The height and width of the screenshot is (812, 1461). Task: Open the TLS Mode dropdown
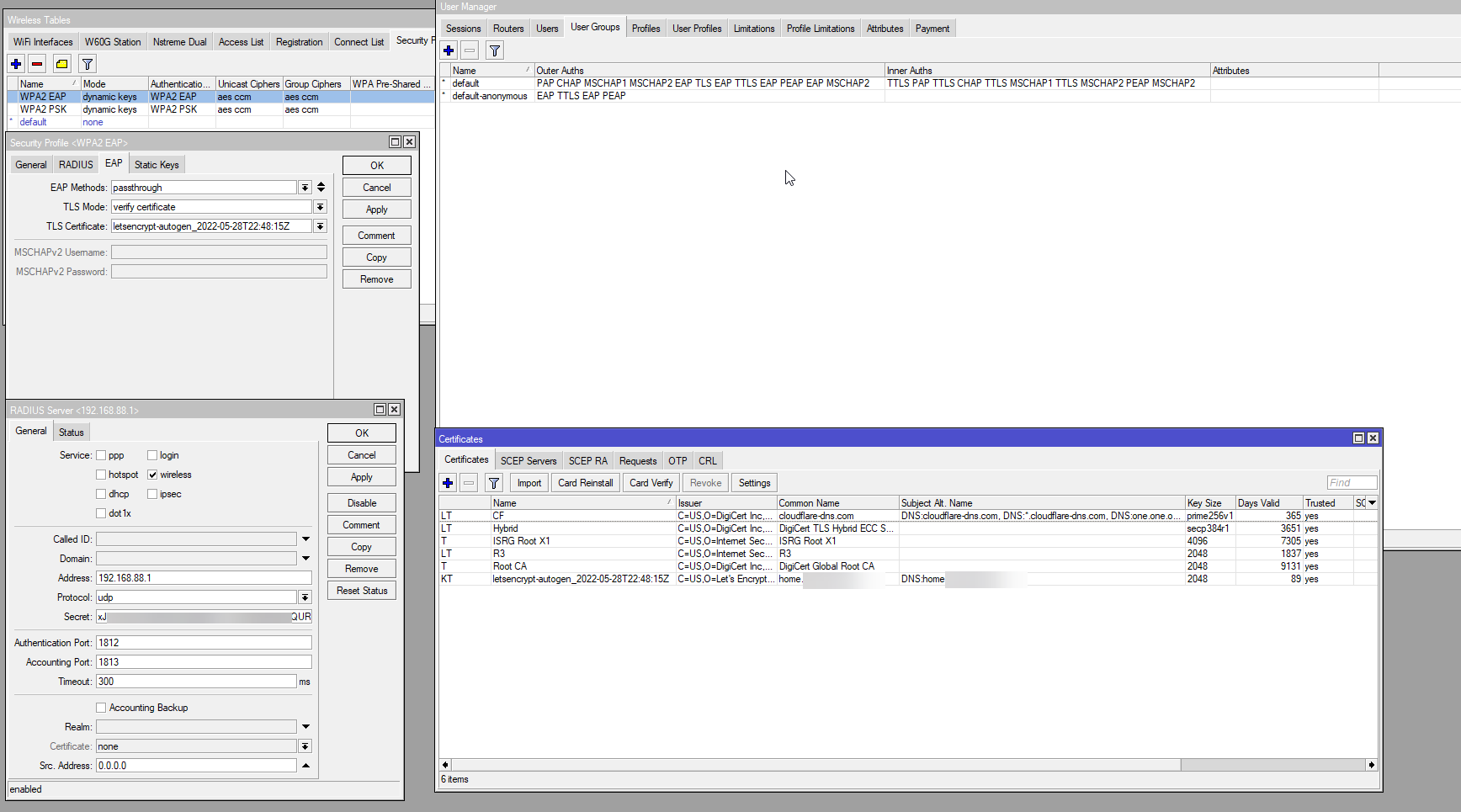[x=320, y=207]
